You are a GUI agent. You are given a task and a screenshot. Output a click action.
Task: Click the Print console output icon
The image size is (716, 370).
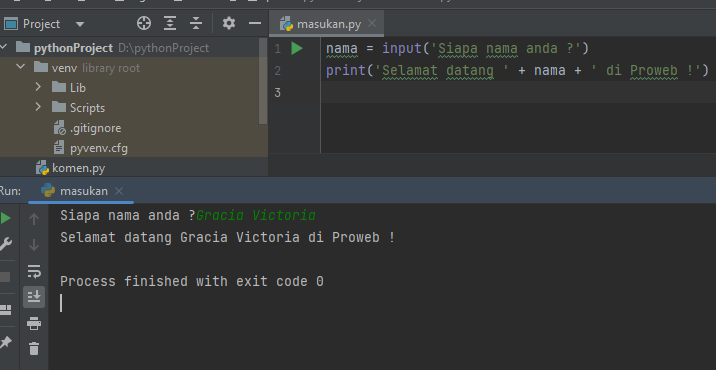tap(34, 323)
